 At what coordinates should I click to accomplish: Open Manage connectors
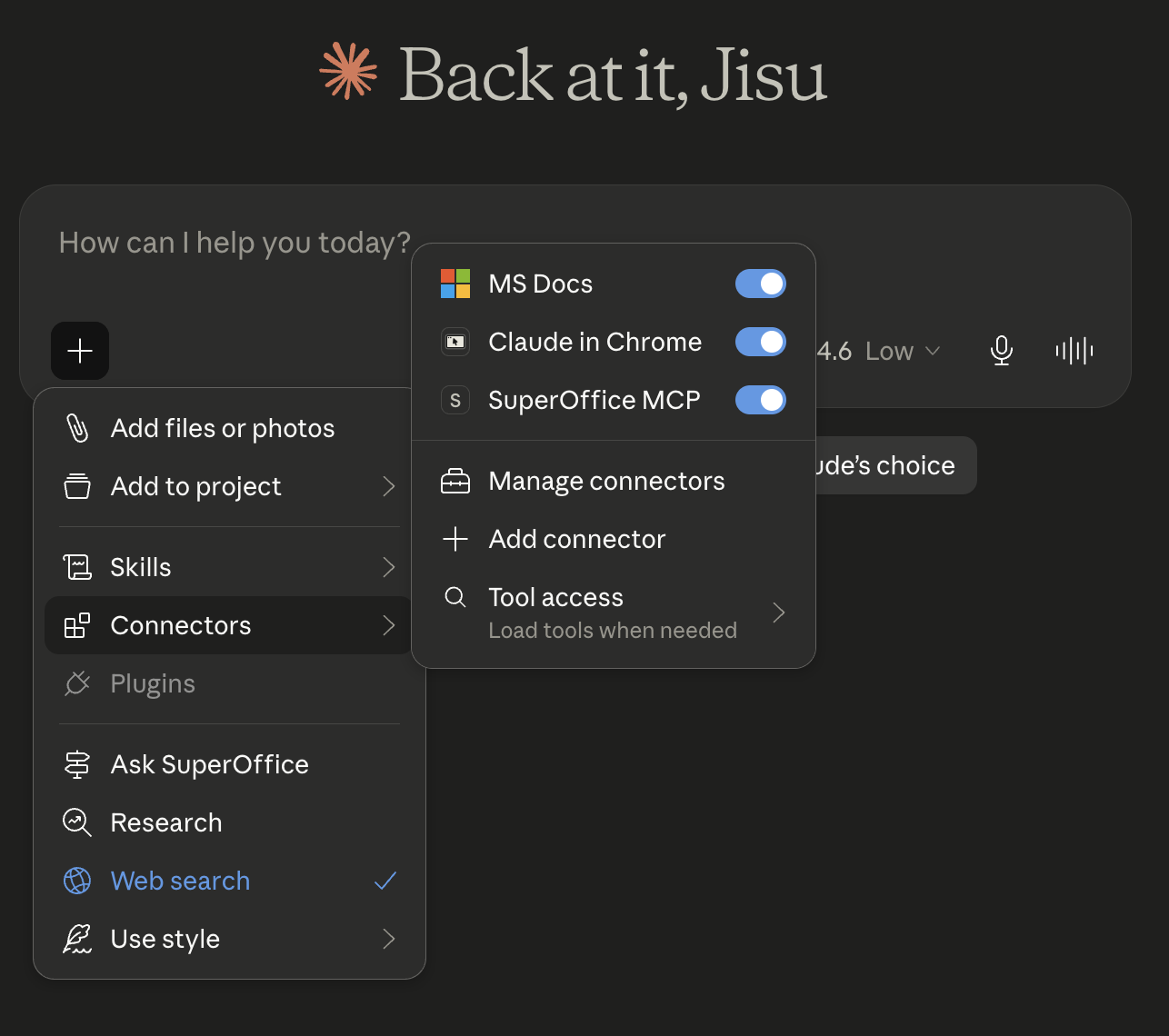point(614,481)
